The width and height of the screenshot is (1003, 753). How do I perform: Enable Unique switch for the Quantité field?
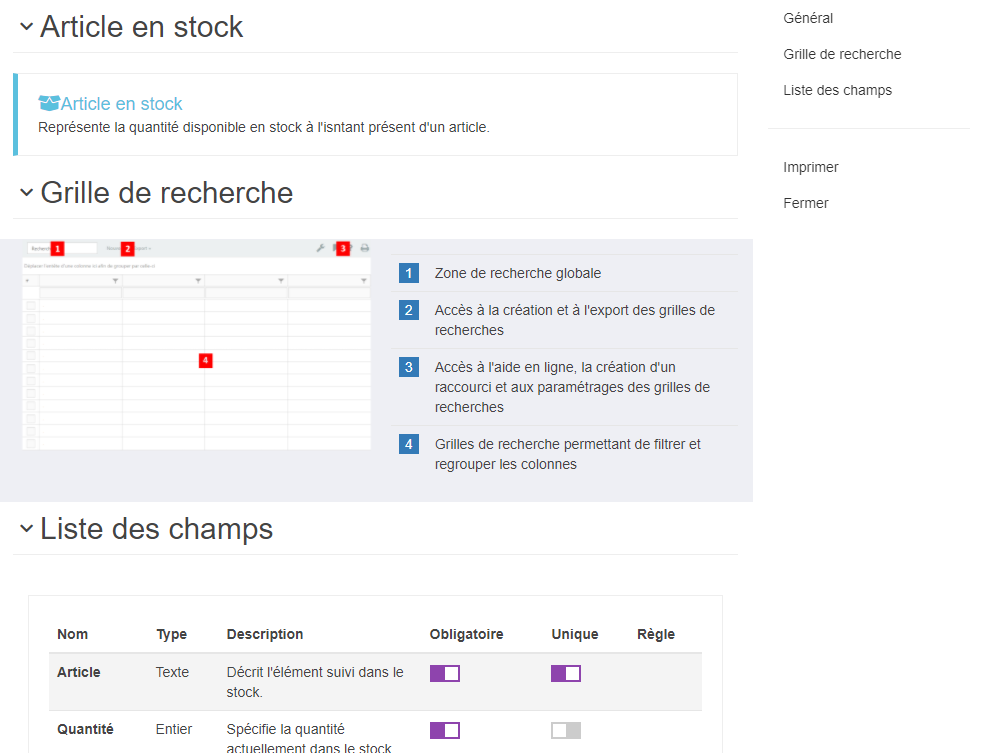tap(565, 730)
